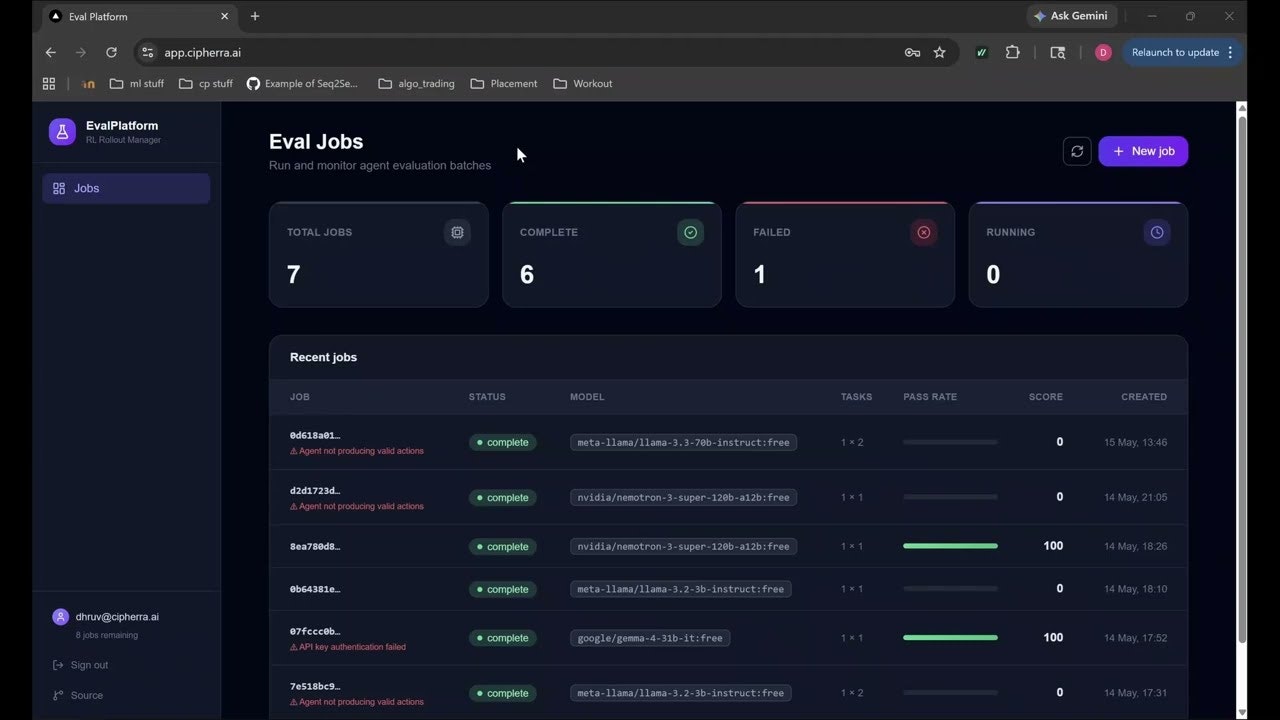Click the Complete checkmark icon

click(x=690, y=232)
